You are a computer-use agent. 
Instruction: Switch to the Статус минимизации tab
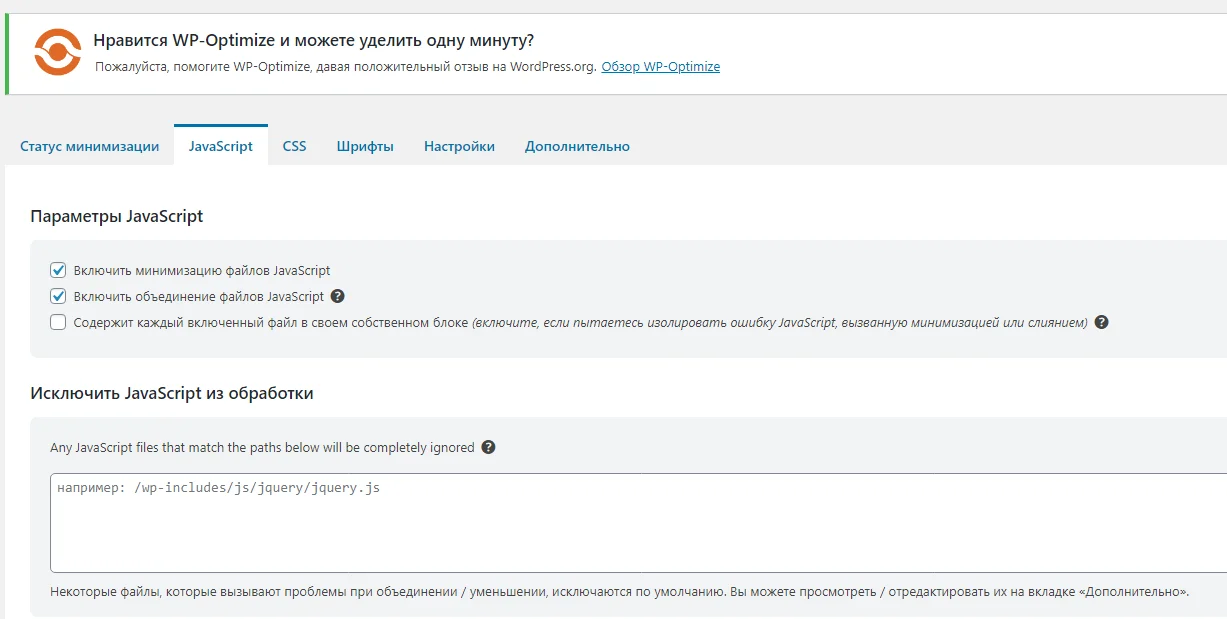coord(89,146)
